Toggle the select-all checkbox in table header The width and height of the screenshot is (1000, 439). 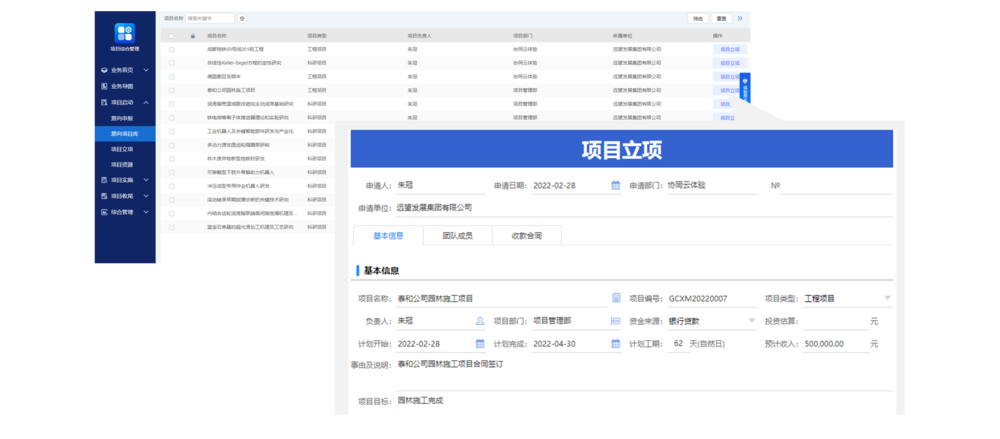click(172, 36)
